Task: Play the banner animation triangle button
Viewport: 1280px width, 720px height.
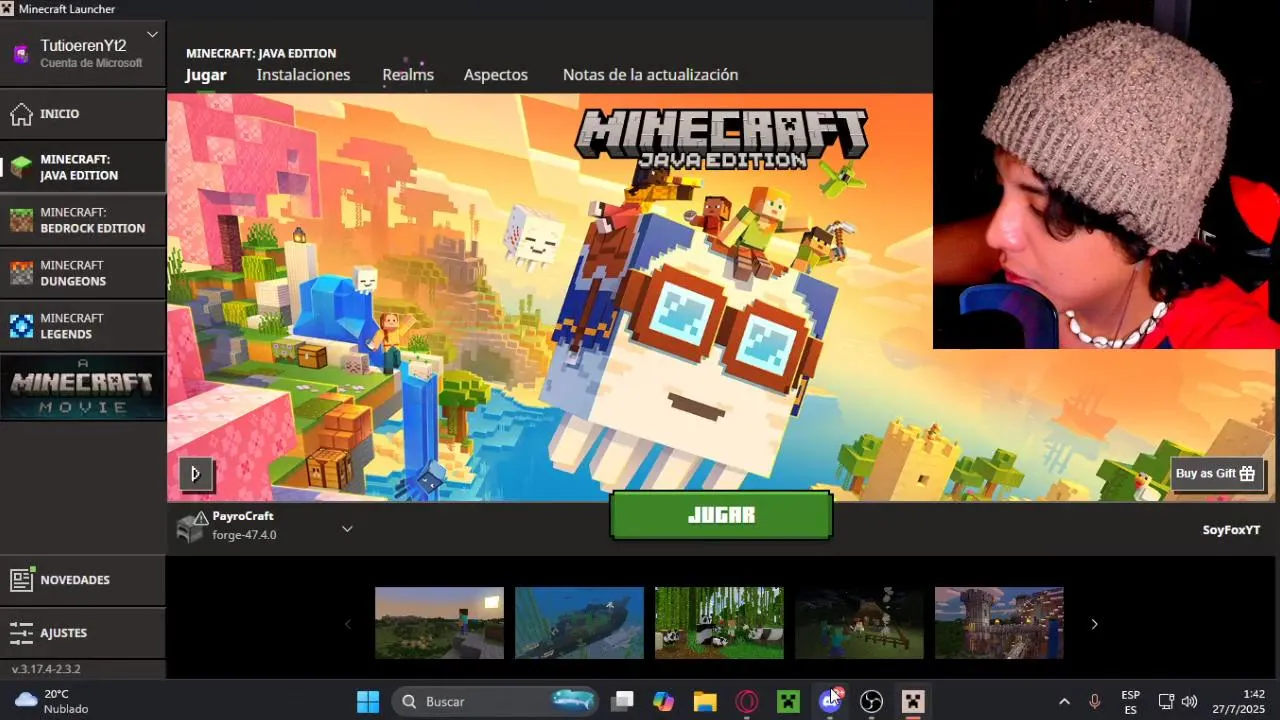Action: click(x=196, y=474)
